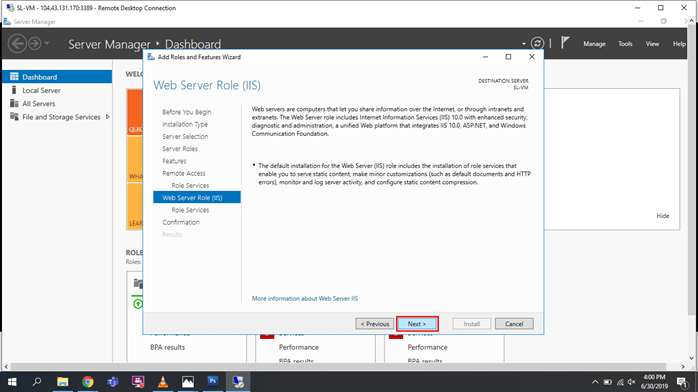Viewport: 698px width, 392px height.
Task: Go to Before You Begin step
Action: click(x=187, y=112)
